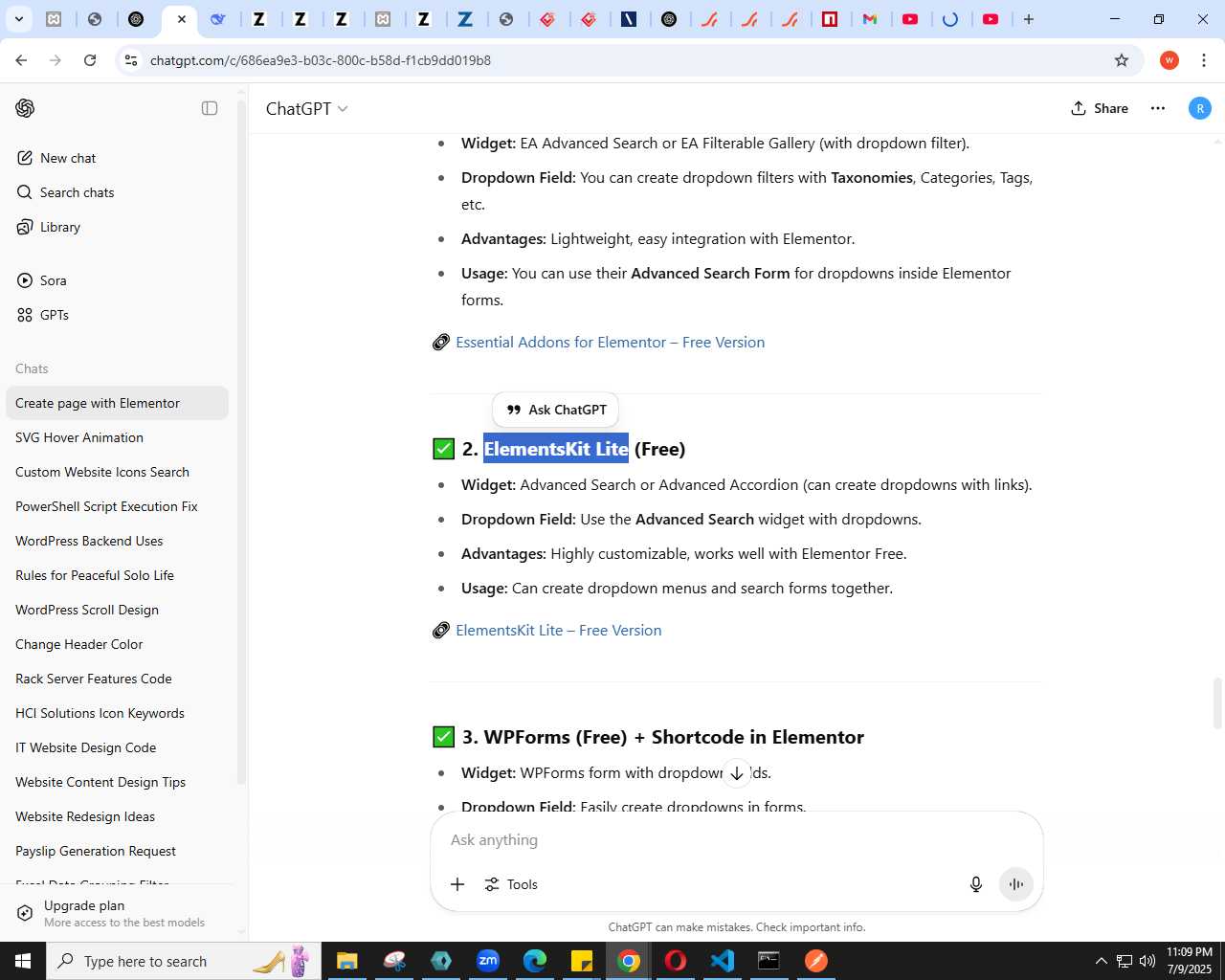Collapse the sidebar with the panel icon

click(210, 108)
